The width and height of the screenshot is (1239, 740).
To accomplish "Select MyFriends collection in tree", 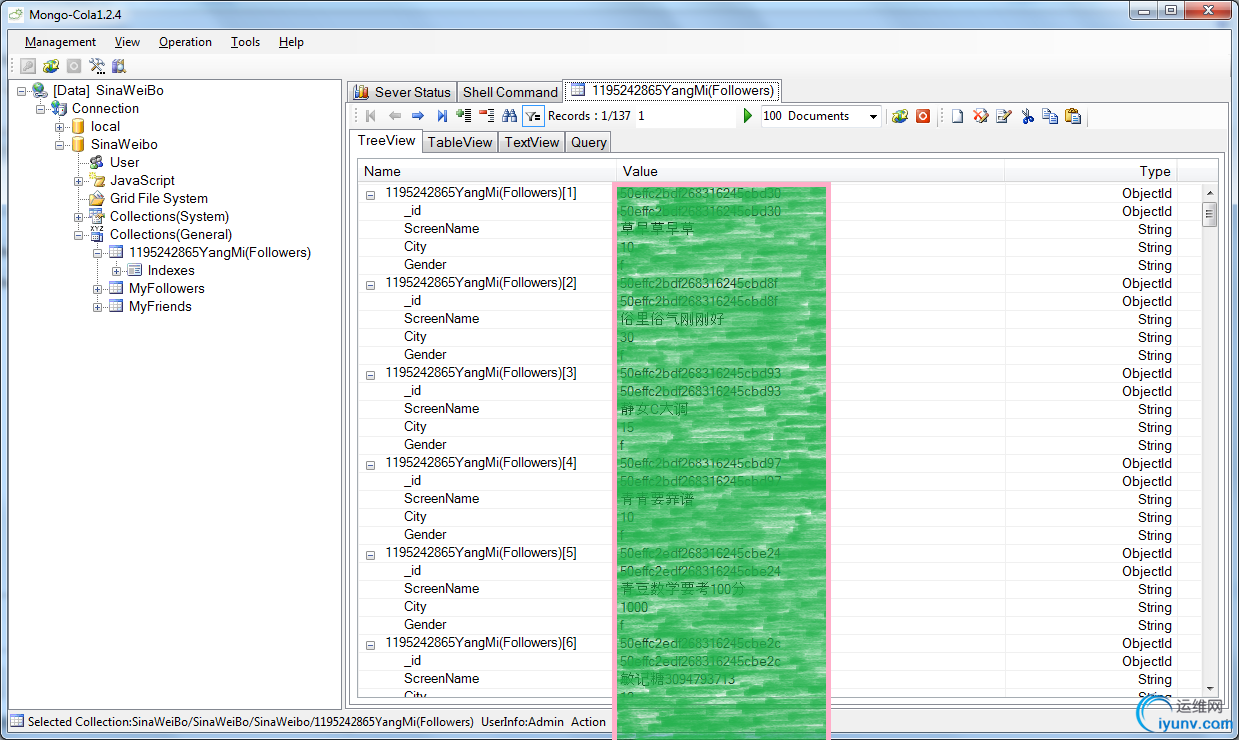I will pos(160,307).
